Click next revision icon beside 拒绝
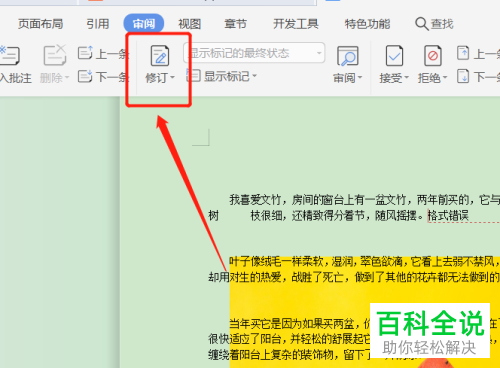The width and height of the screenshot is (500, 368). pos(463,76)
